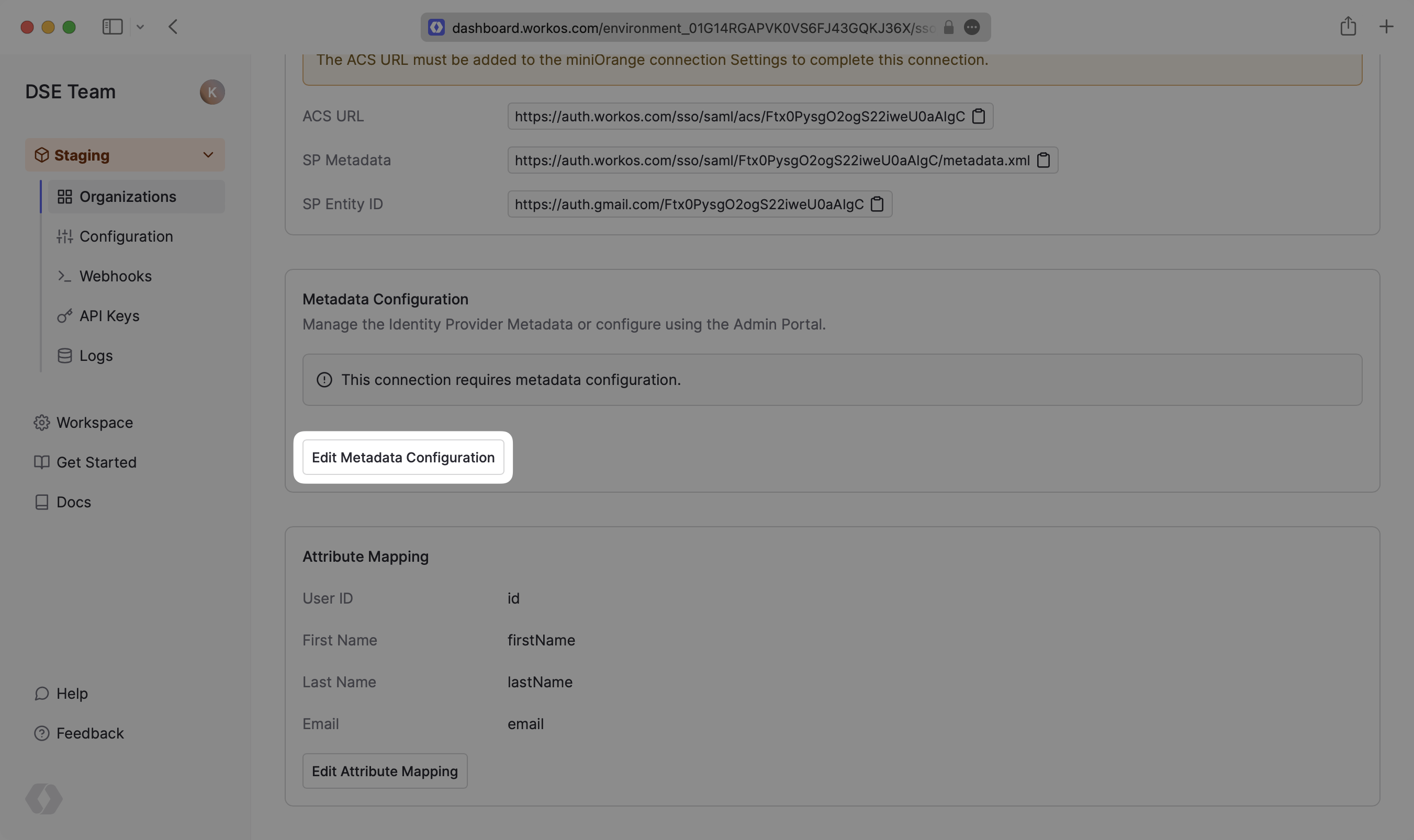Toggle the browser sidebar panel icon
1414x840 pixels.
coord(112,27)
